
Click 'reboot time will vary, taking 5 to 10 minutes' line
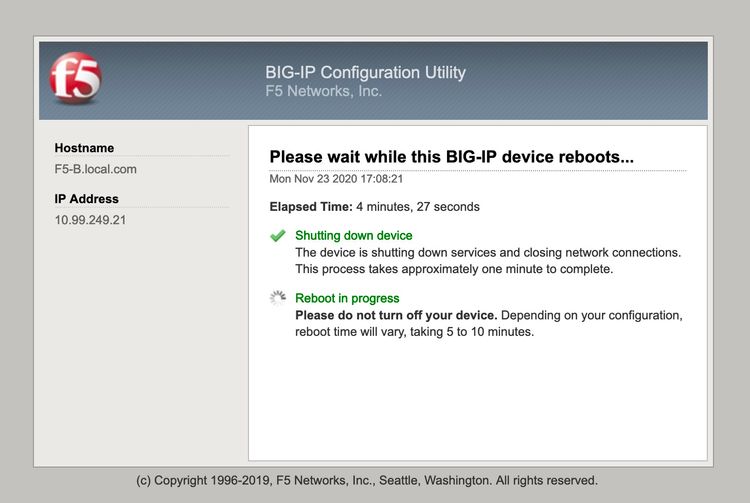click(414, 332)
